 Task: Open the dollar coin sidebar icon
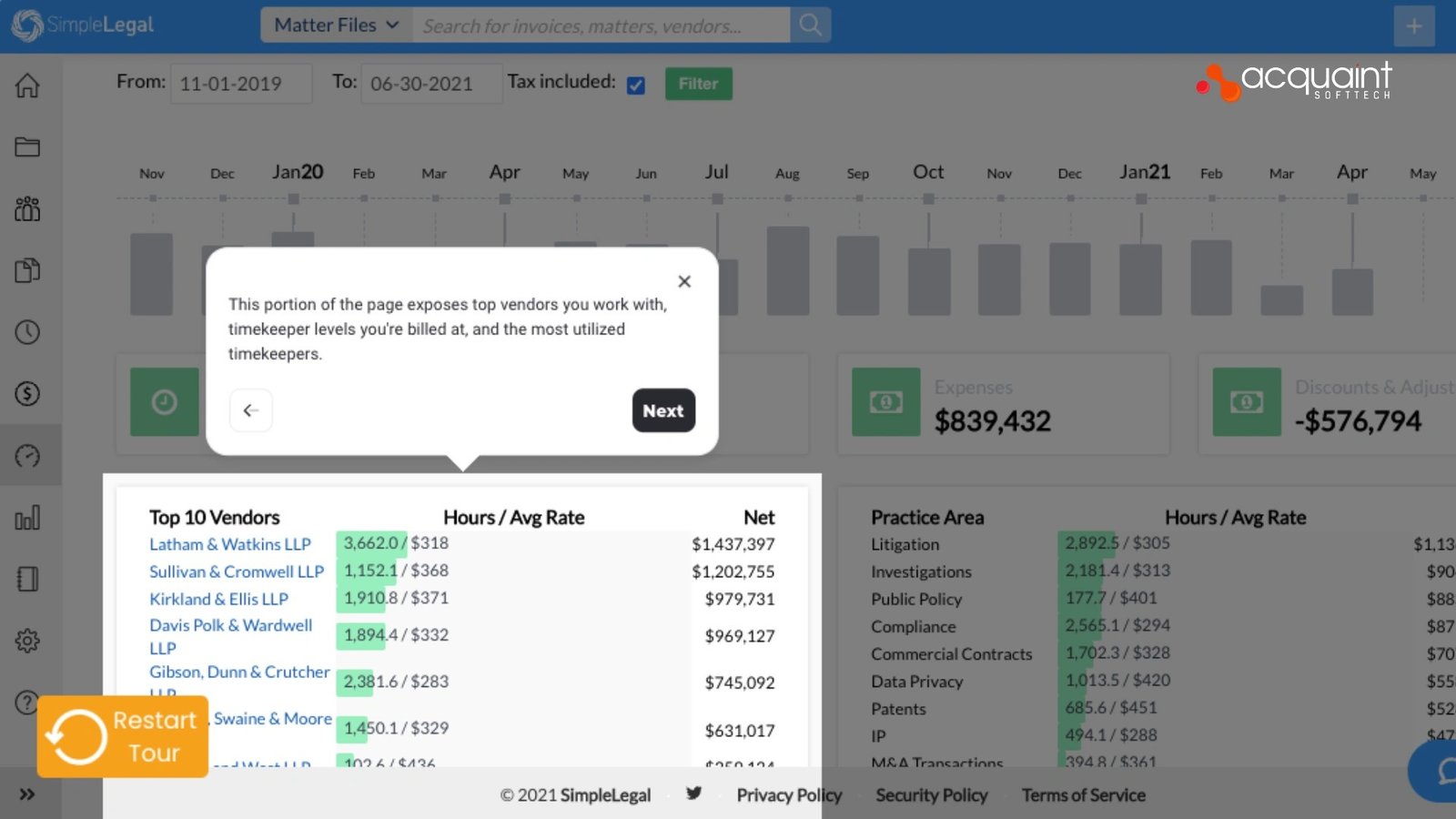pos(27,393)
